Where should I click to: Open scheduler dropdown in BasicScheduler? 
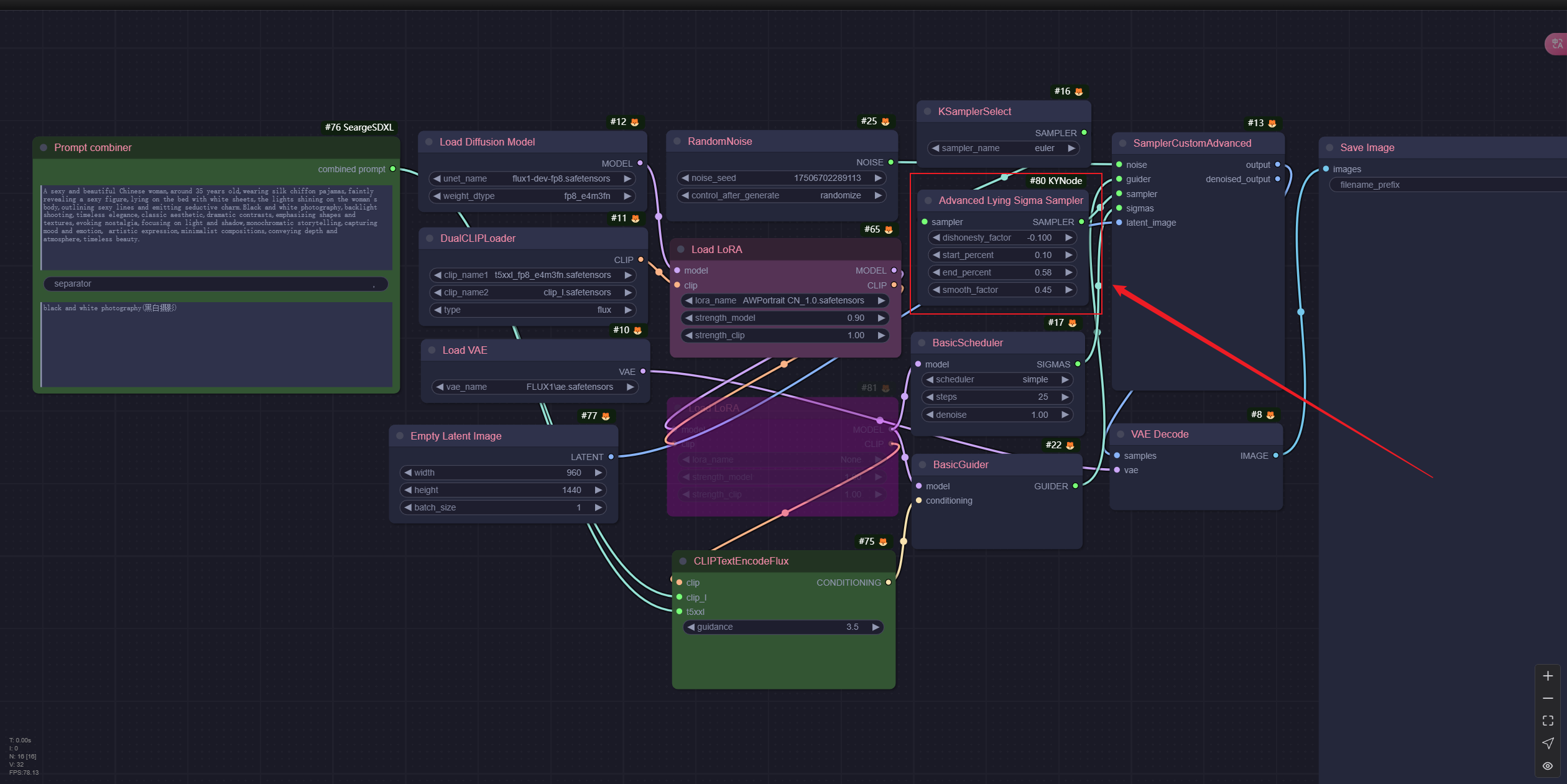click(x=997, y=379)
